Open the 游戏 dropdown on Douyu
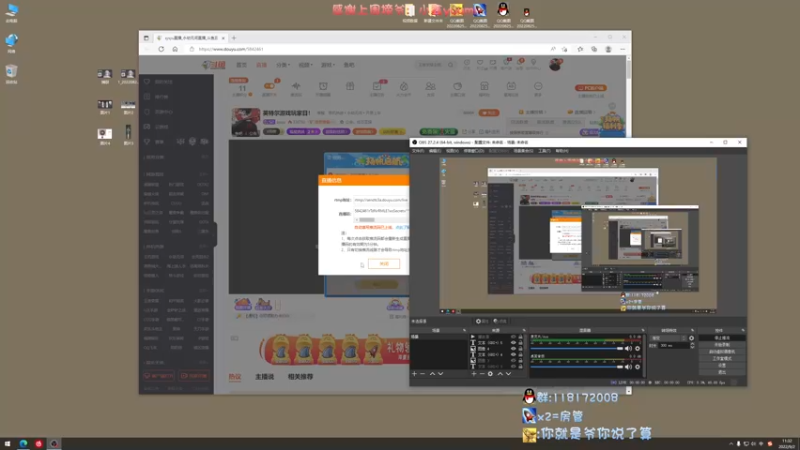This screenshot has height=450, width=800. [328, 65]
